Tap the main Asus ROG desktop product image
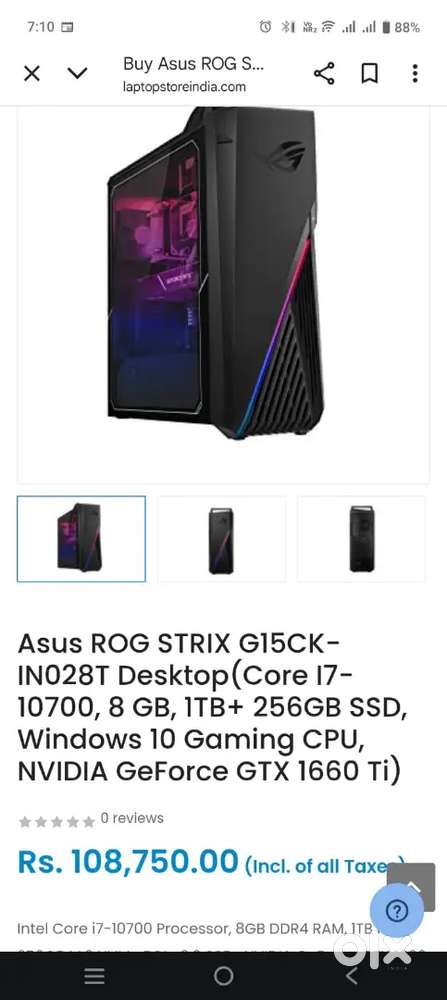The height and width of the screenshot is (1000, 447). 216,274
